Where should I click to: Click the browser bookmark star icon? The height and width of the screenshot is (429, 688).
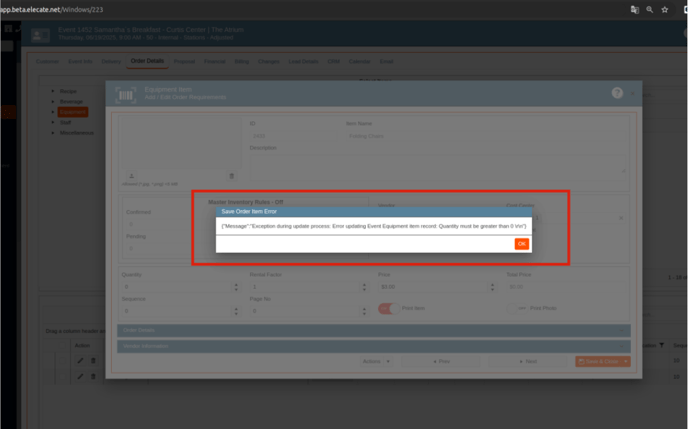(x=664, y=8)
